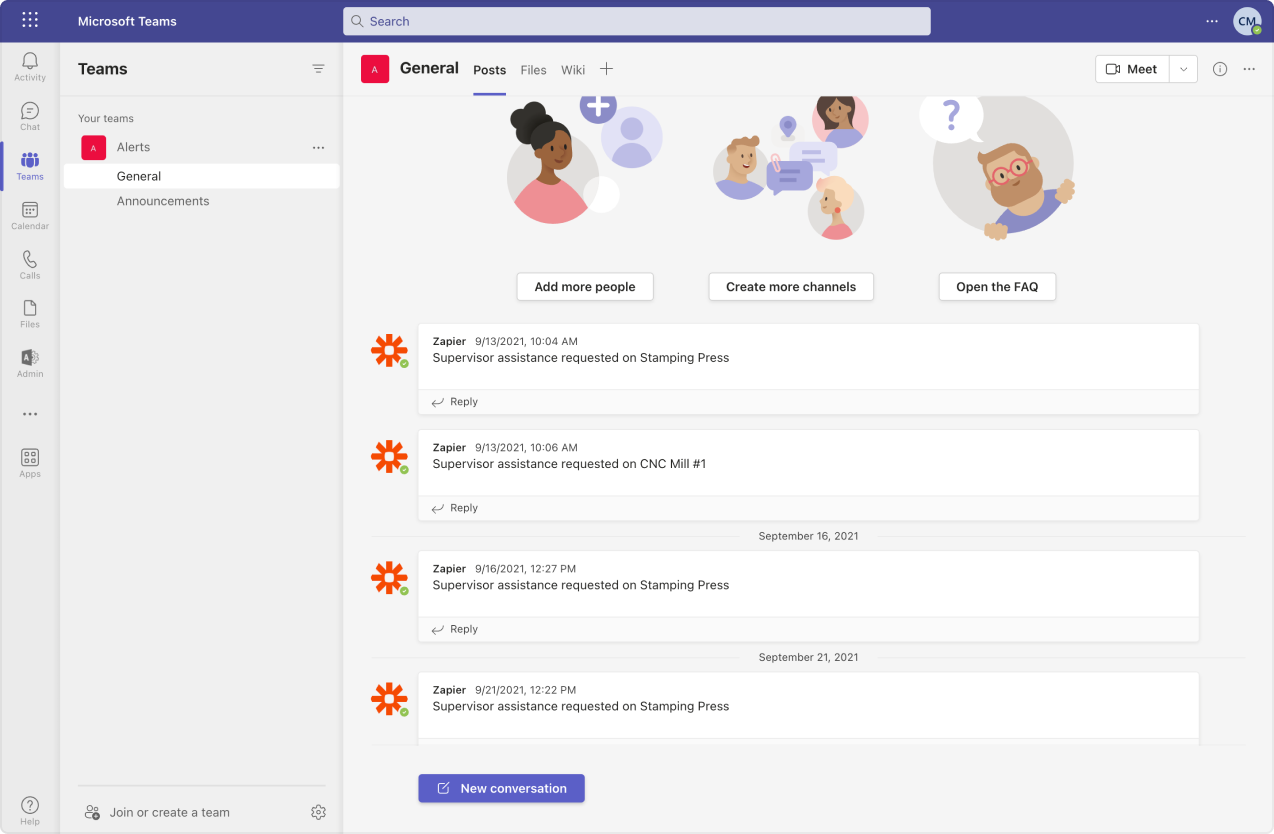The width and height of the screenshot is (1274, 834).
Task: Switch to the Posts tab
Action: [x=490, y=70]
